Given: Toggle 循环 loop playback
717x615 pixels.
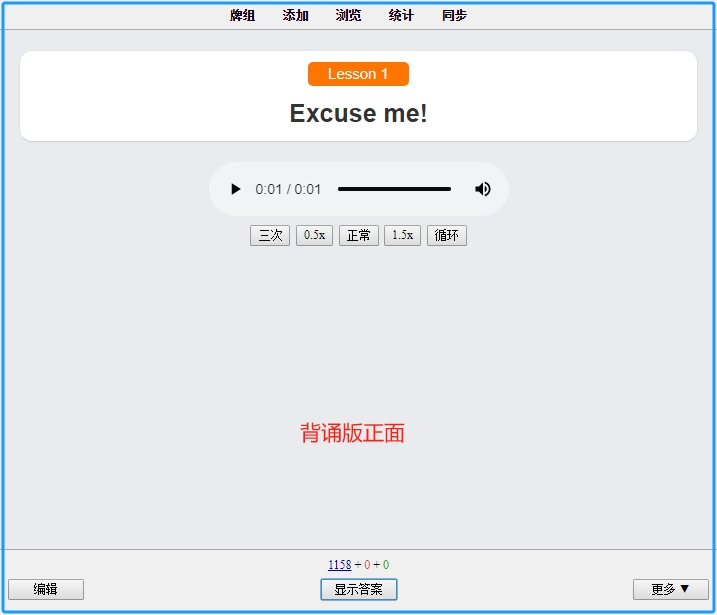Looking at the screenshot, I should (x=447, y=235).
